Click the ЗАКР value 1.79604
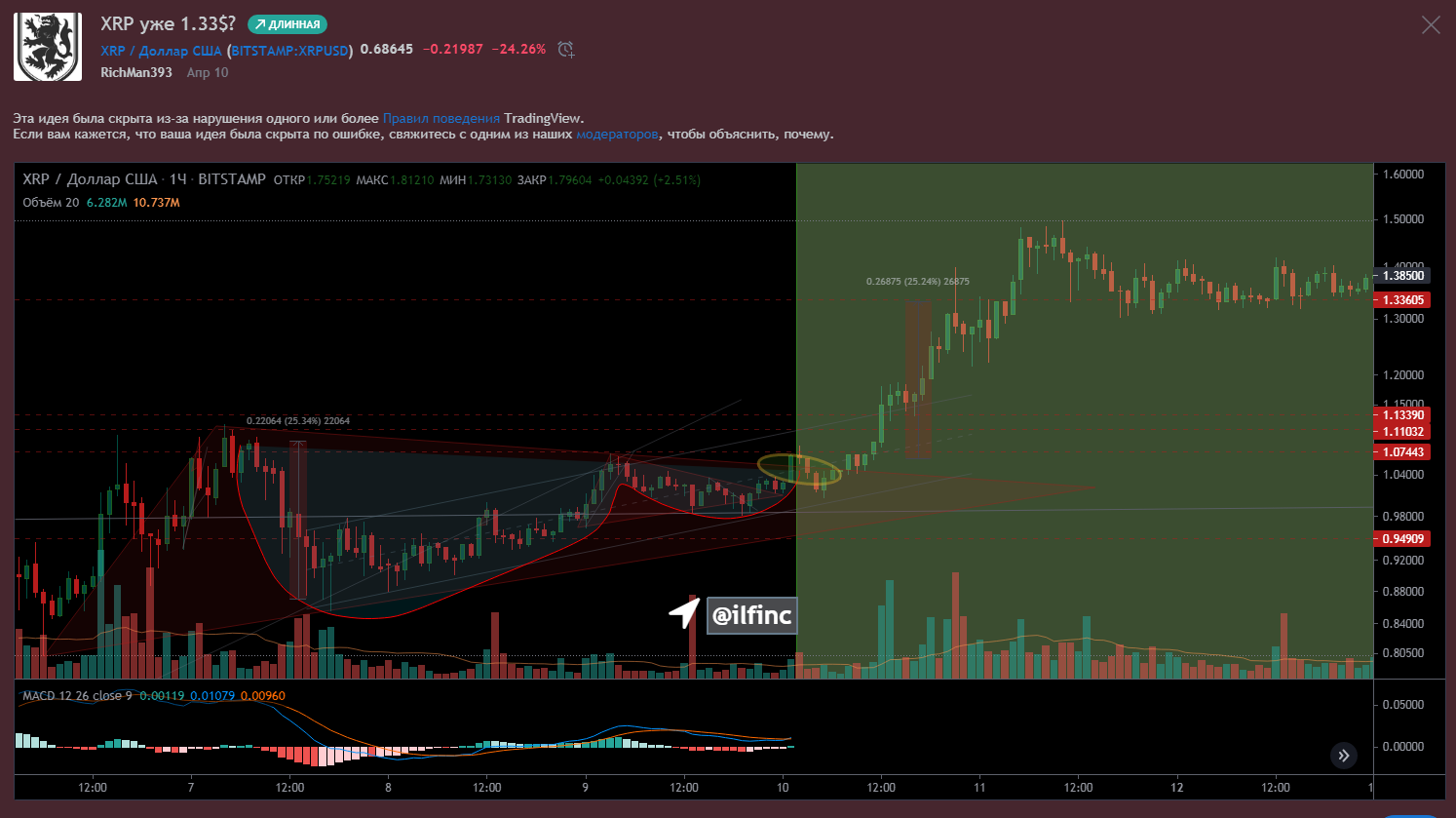 [570, 180]
